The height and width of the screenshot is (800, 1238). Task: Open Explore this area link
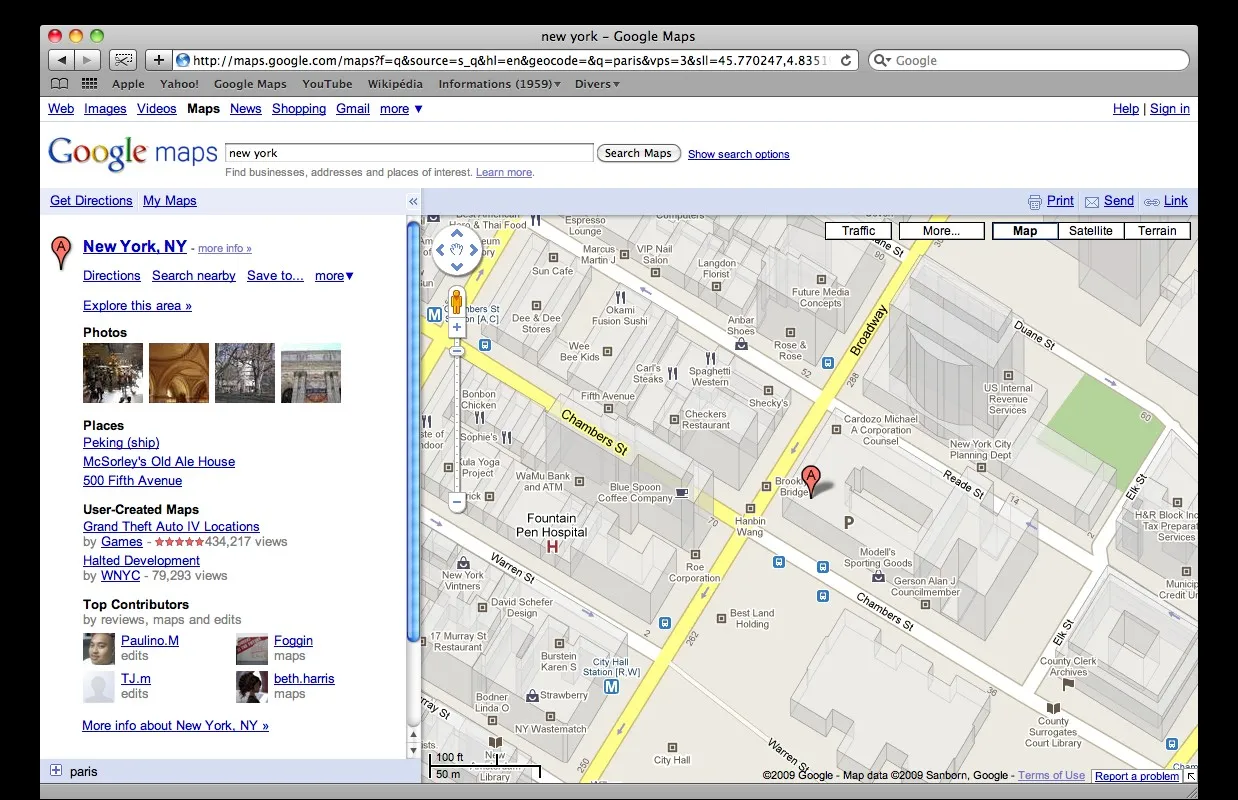(137, 306)
